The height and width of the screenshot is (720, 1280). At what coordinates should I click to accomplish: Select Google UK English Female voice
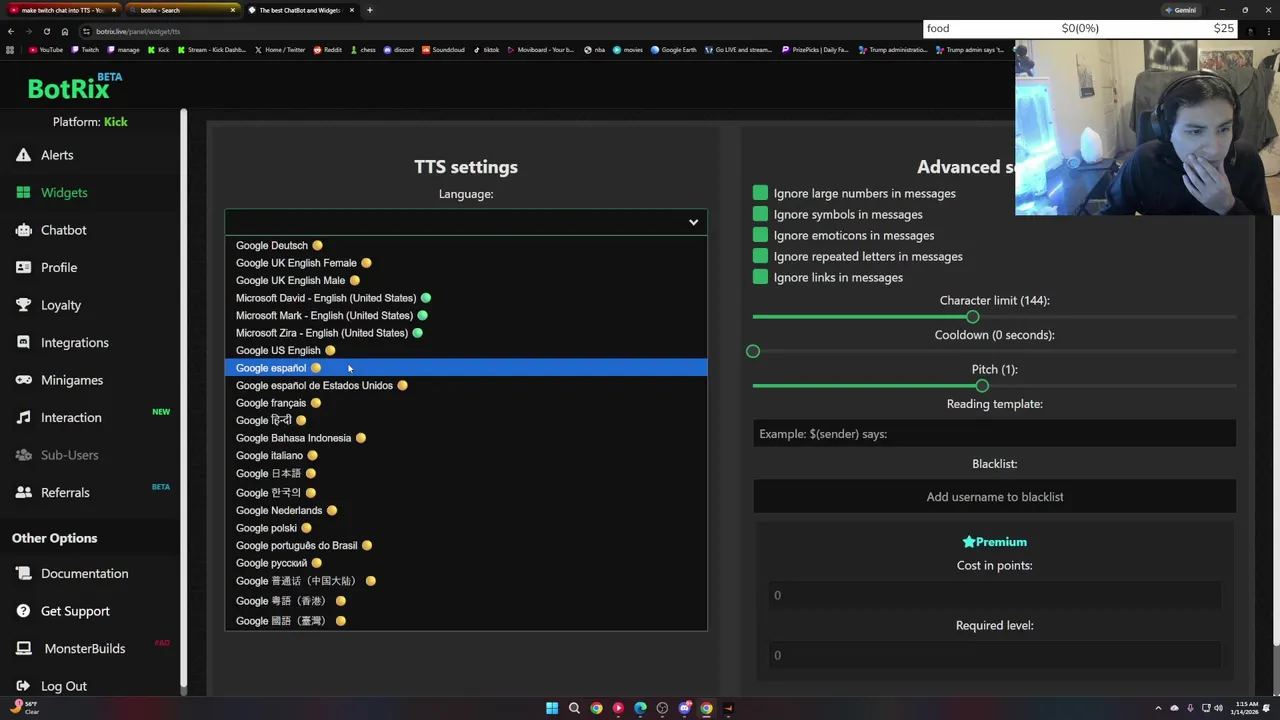466,263
